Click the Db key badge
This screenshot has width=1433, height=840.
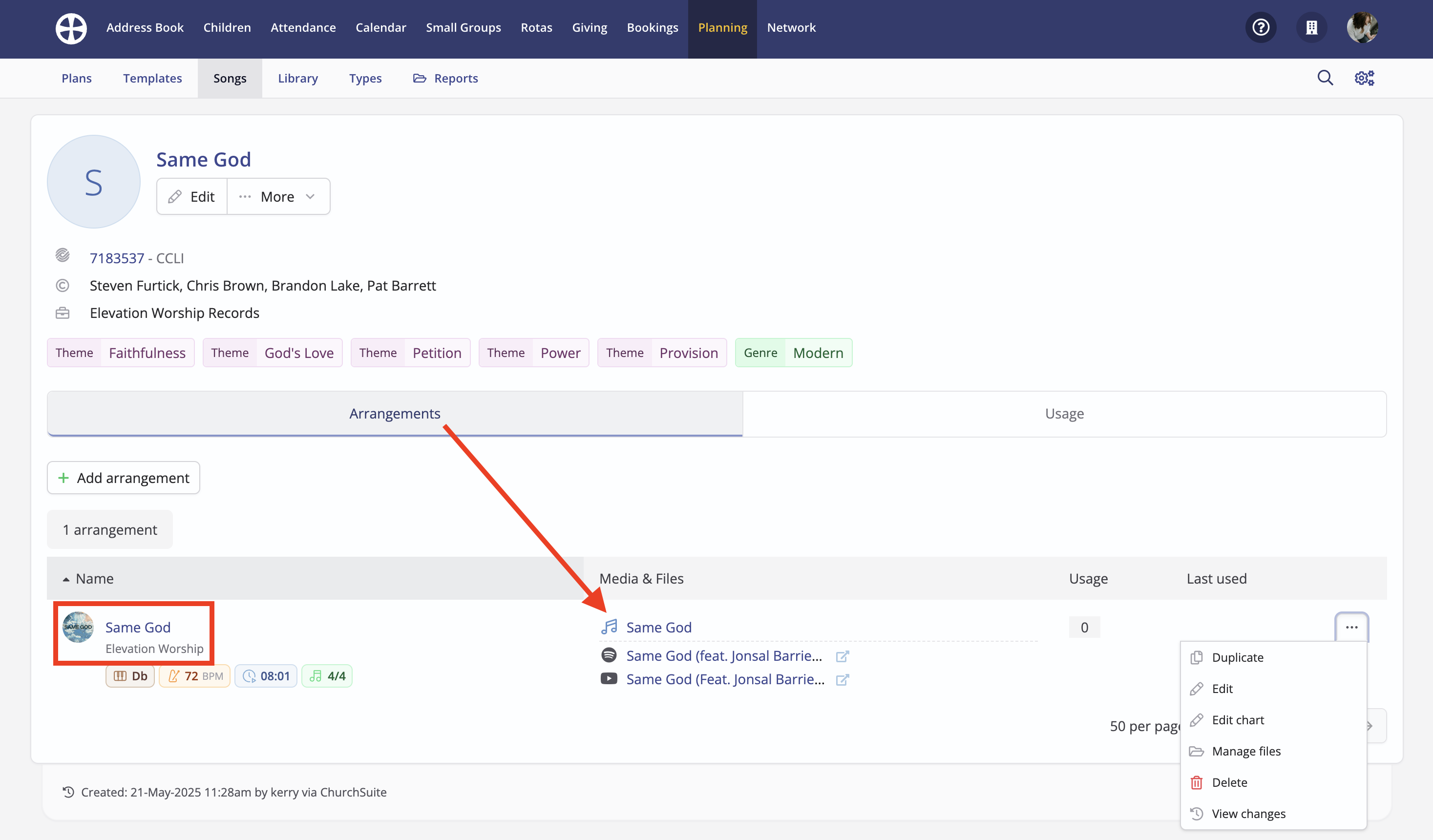[130, 675]
